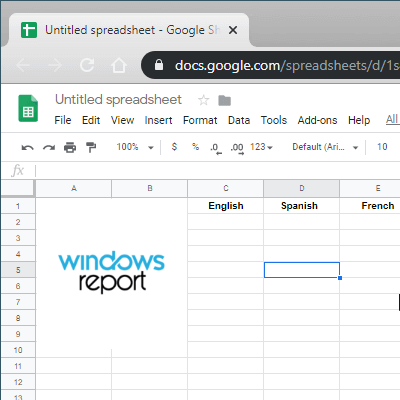This screenshot has height=400, width=400.
Task: Click the Undo arrow icon
Action: [27, 148]
